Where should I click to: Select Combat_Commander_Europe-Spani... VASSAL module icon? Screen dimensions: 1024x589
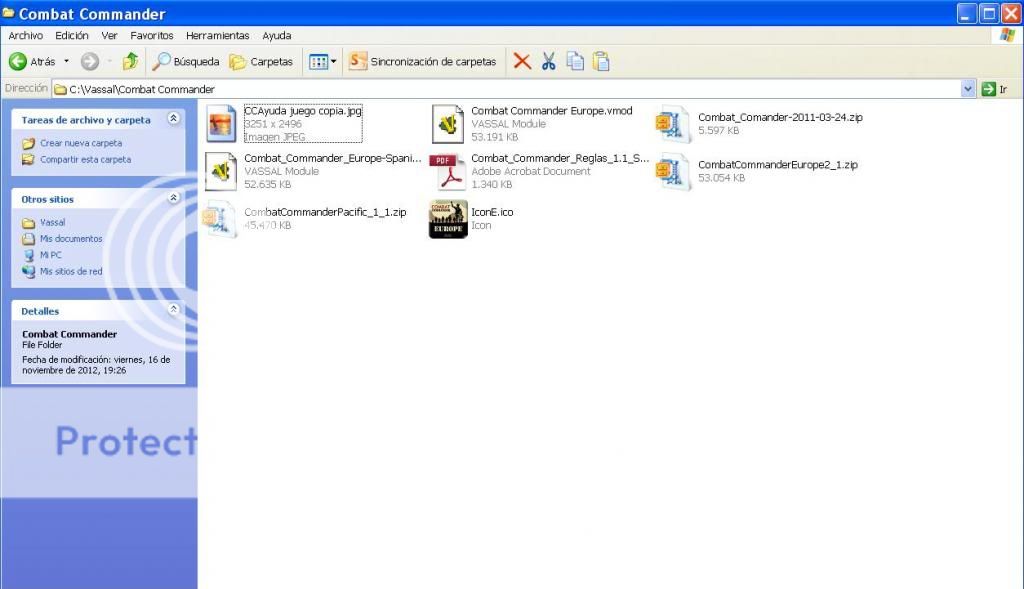coord(221,171)
